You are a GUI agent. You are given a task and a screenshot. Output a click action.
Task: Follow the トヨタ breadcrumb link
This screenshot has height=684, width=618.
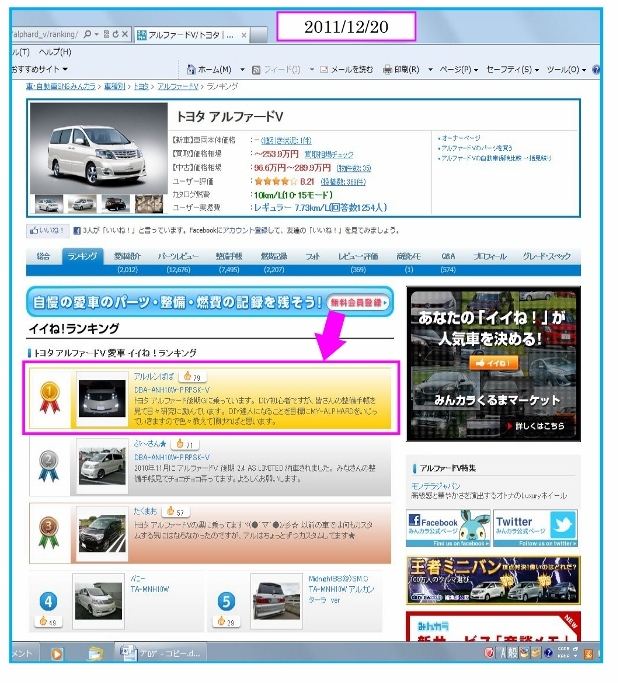point(141,86)
